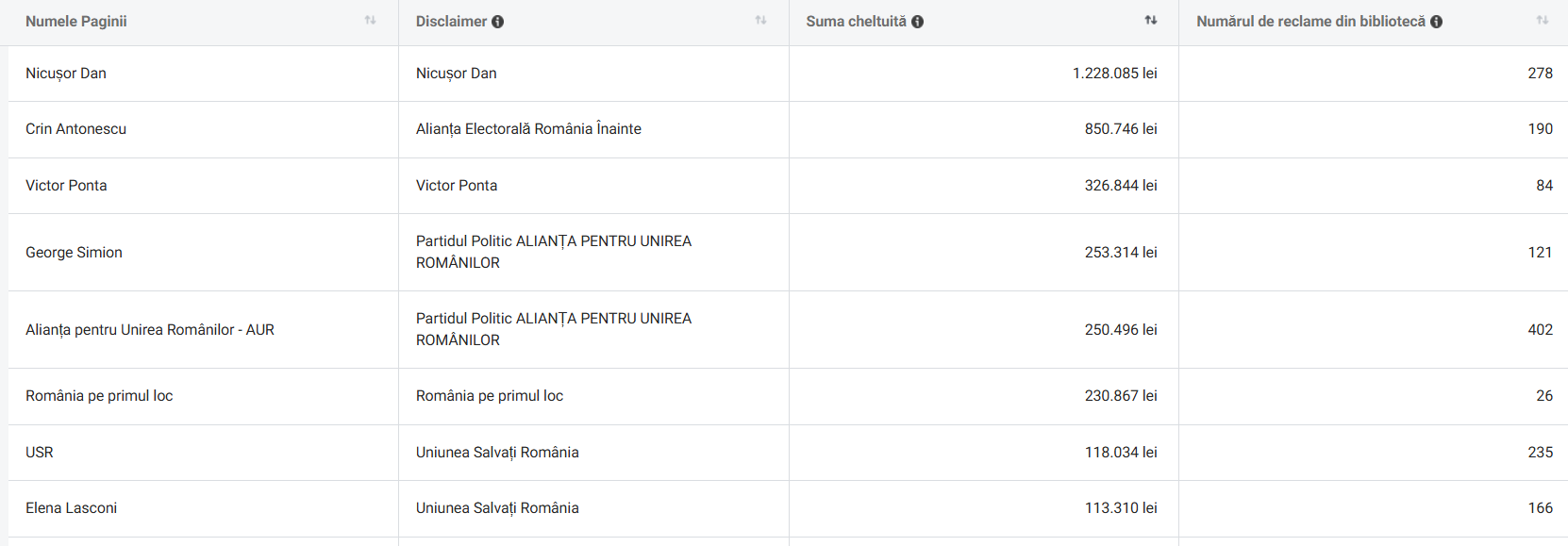
Task: Click the Disclaimer sort arrows icon
Action: point(760,20)
